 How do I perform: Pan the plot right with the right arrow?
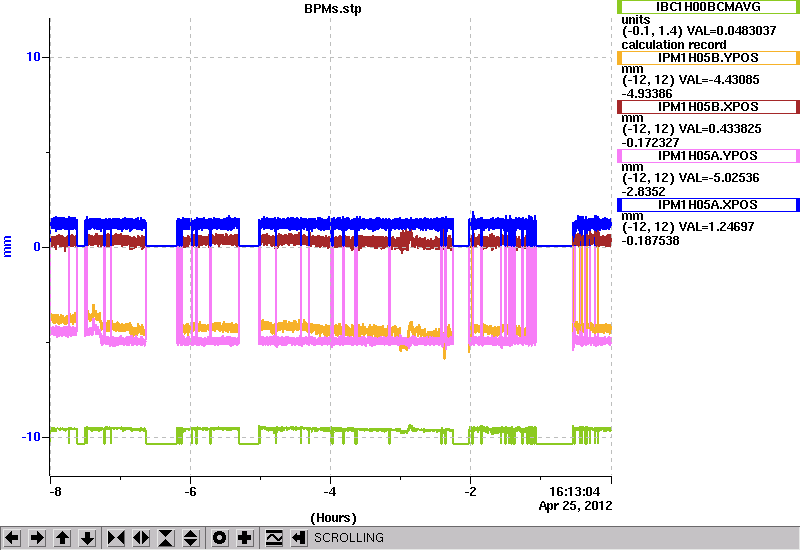(x=37, y=538)
